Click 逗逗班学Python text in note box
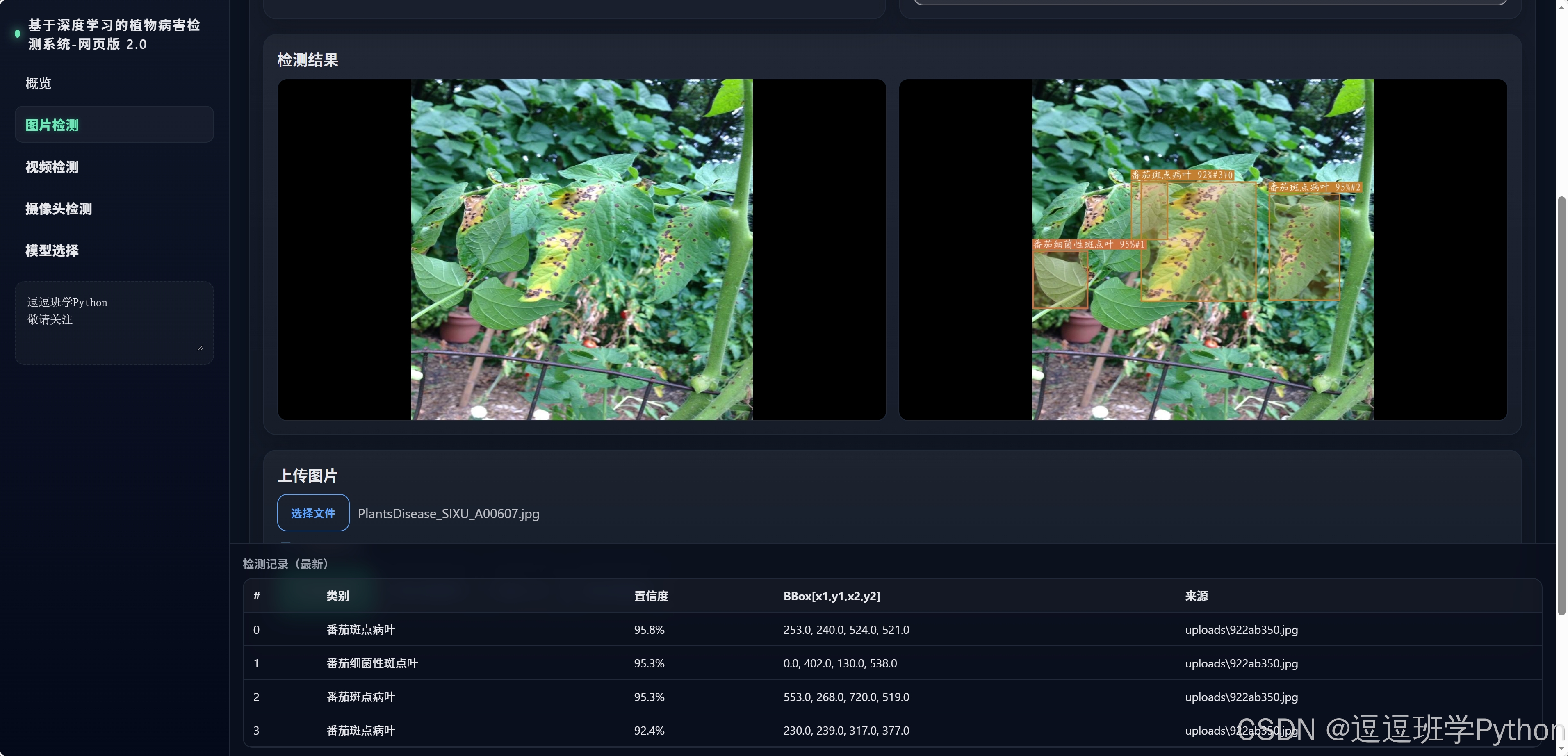 coord(67,302)
